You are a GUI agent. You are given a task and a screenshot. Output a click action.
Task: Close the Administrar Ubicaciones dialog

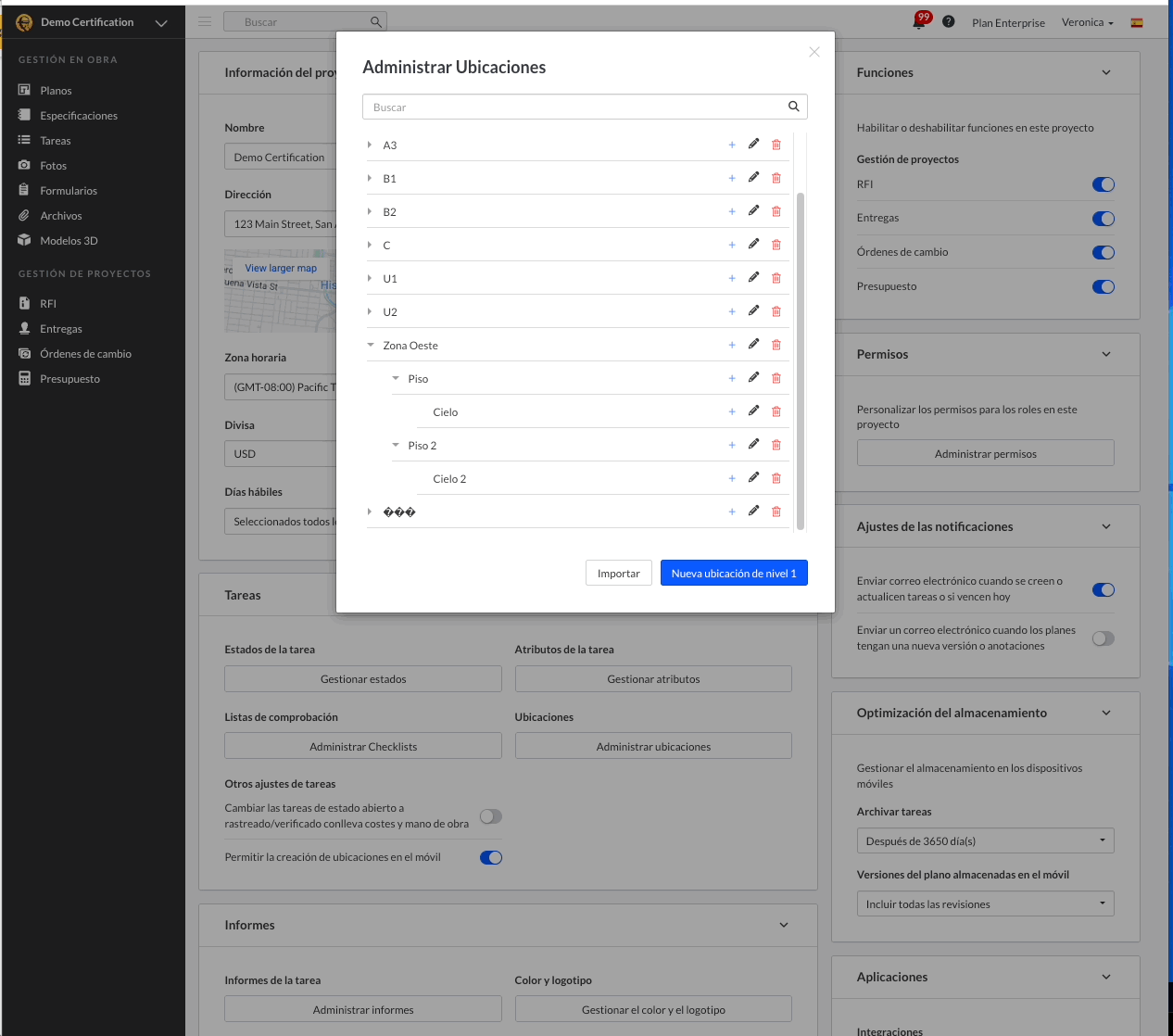click(814, 52)
